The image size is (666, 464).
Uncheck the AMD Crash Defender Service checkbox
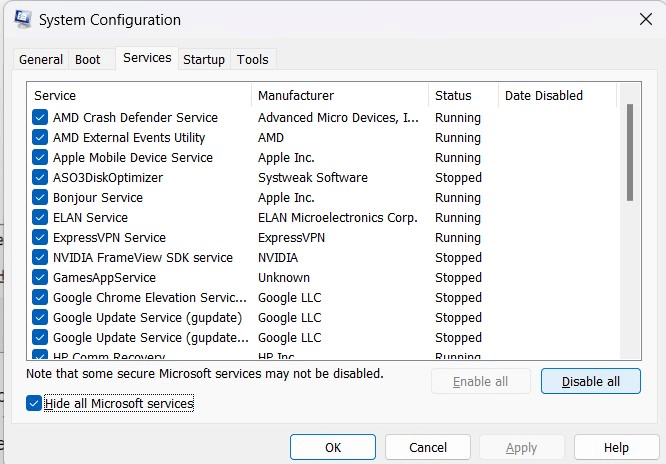pos(40,118)
